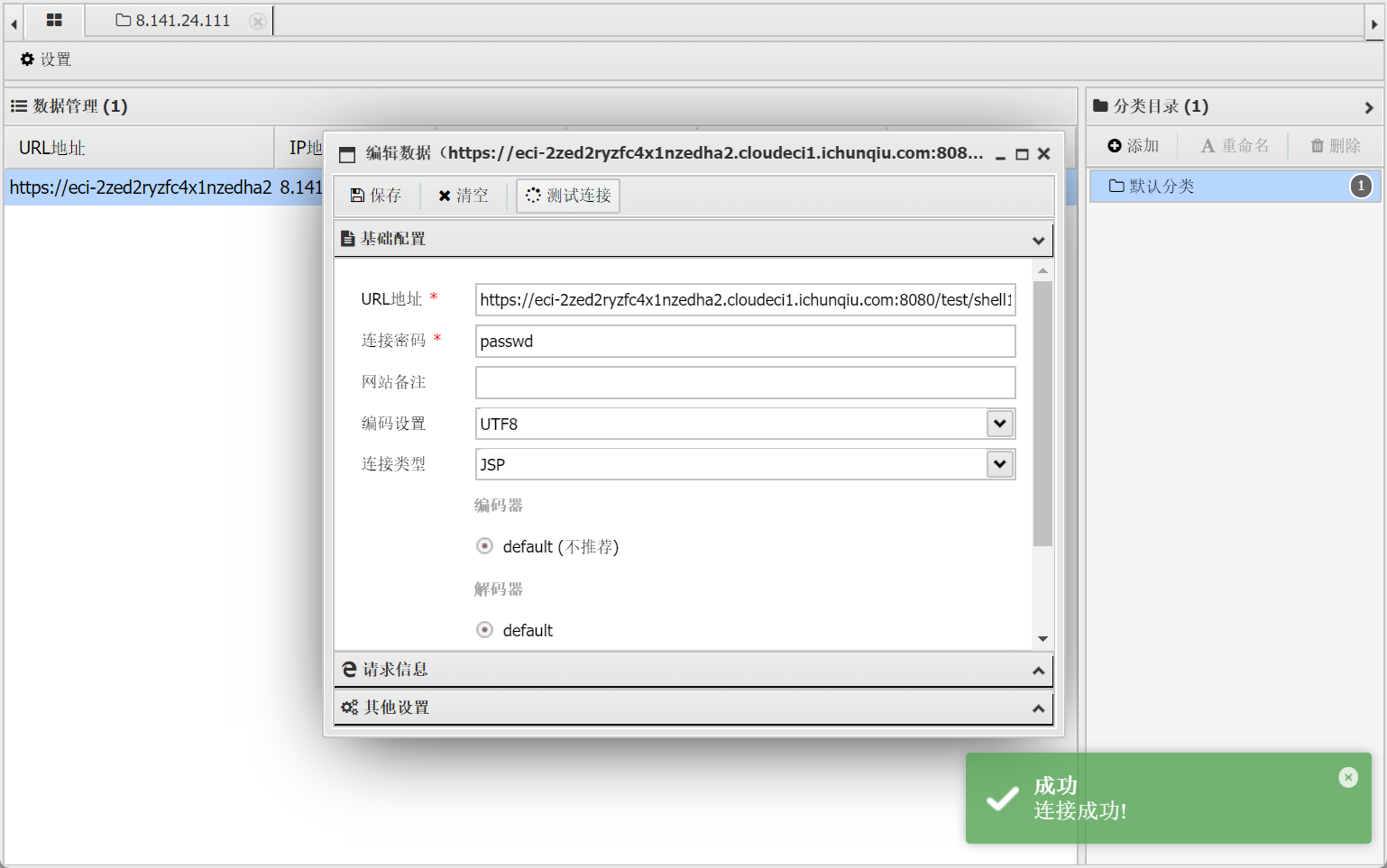Viewport: 1387px width, 868px height.
Task: Focus the 连接密码 input field
Action: [745, 342]
